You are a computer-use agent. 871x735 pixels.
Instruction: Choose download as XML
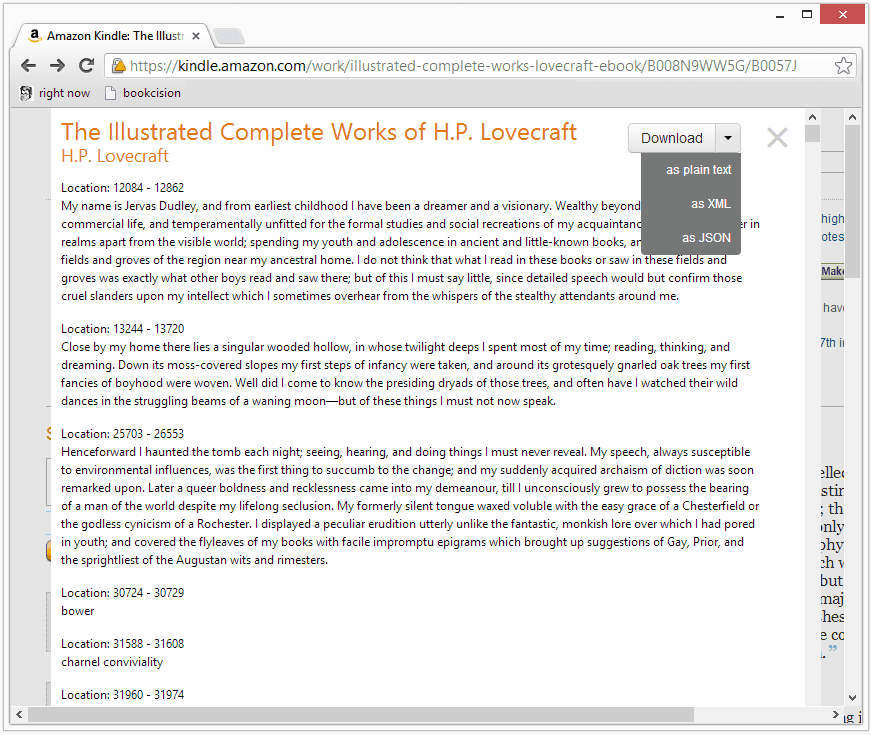click(x=710, y=204)
